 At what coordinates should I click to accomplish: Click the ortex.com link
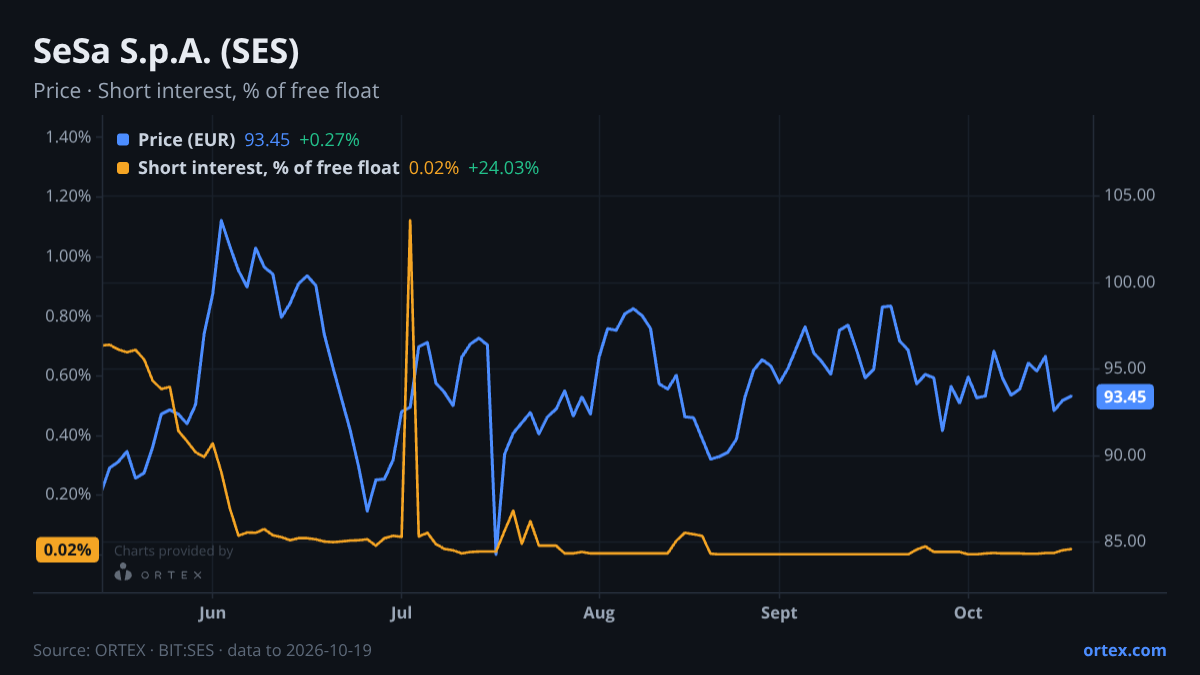pos(1124,650)
